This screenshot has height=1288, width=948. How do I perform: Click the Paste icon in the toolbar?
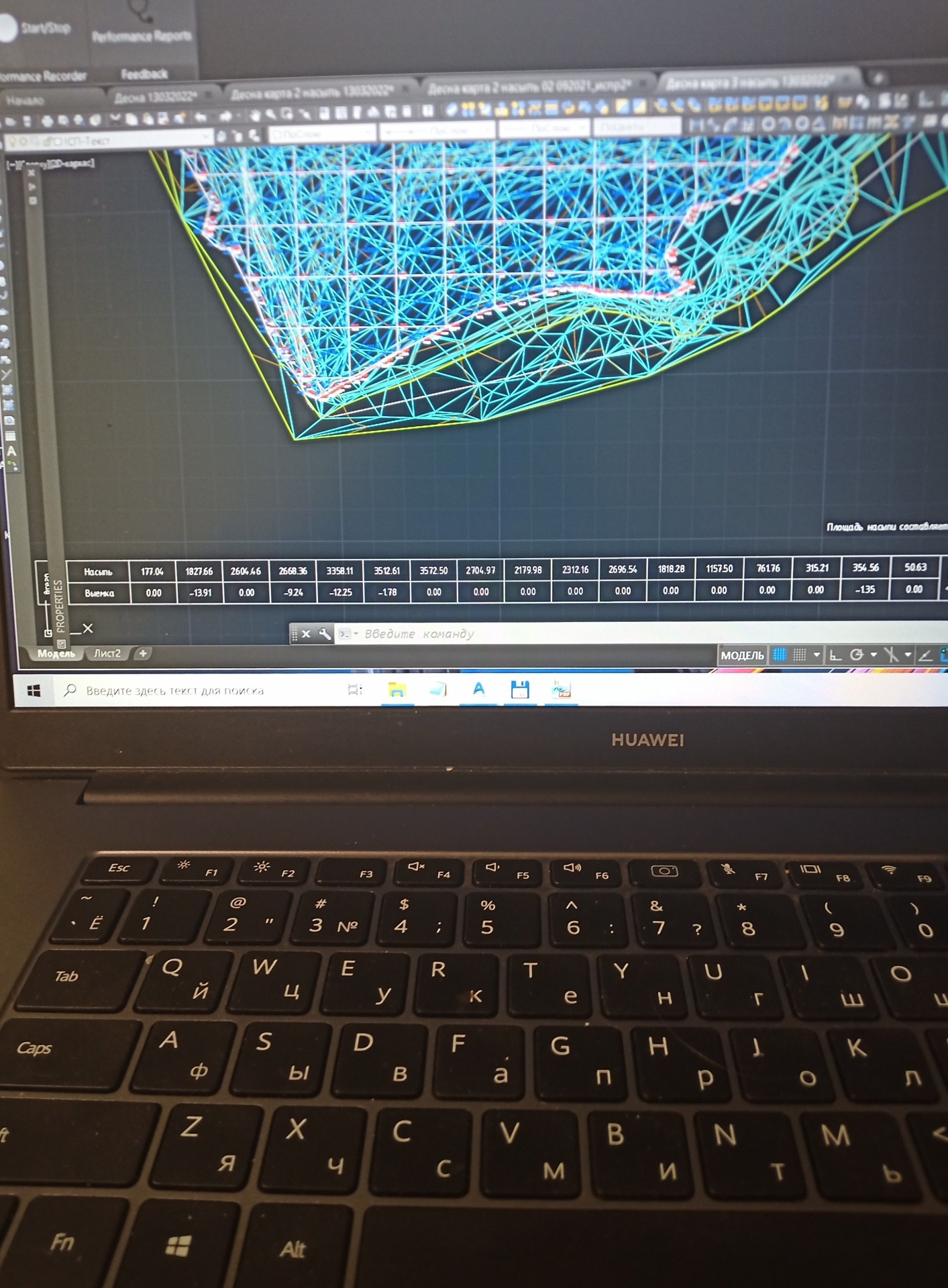click(148, 119)
